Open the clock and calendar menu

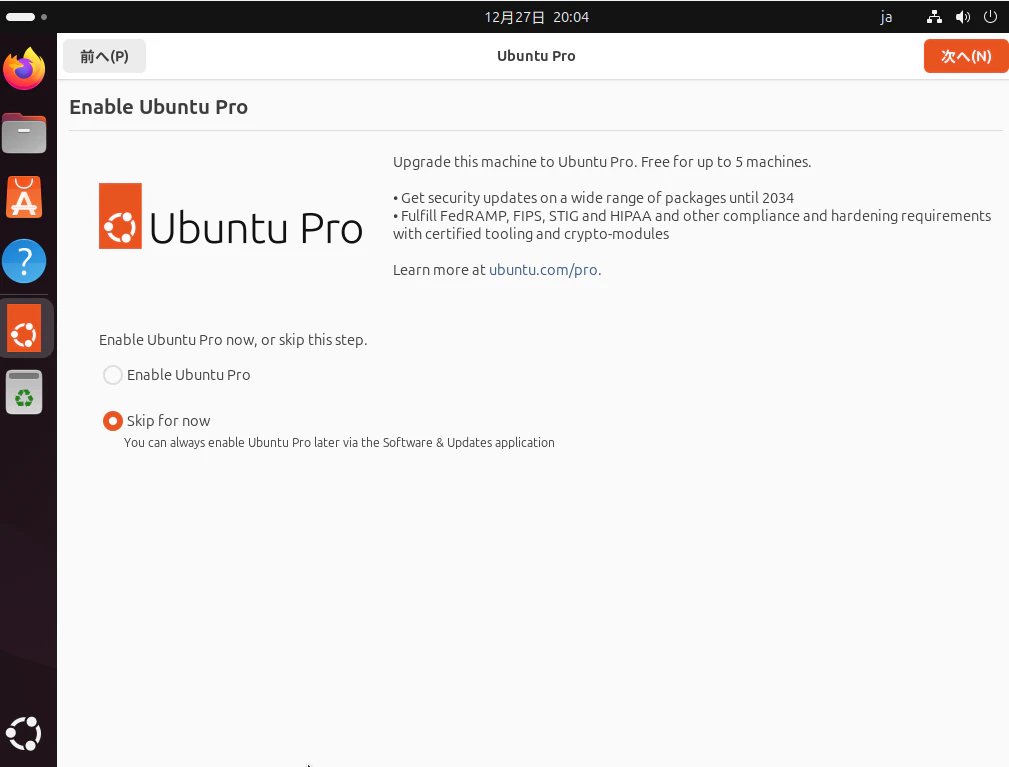click(536, 17)
